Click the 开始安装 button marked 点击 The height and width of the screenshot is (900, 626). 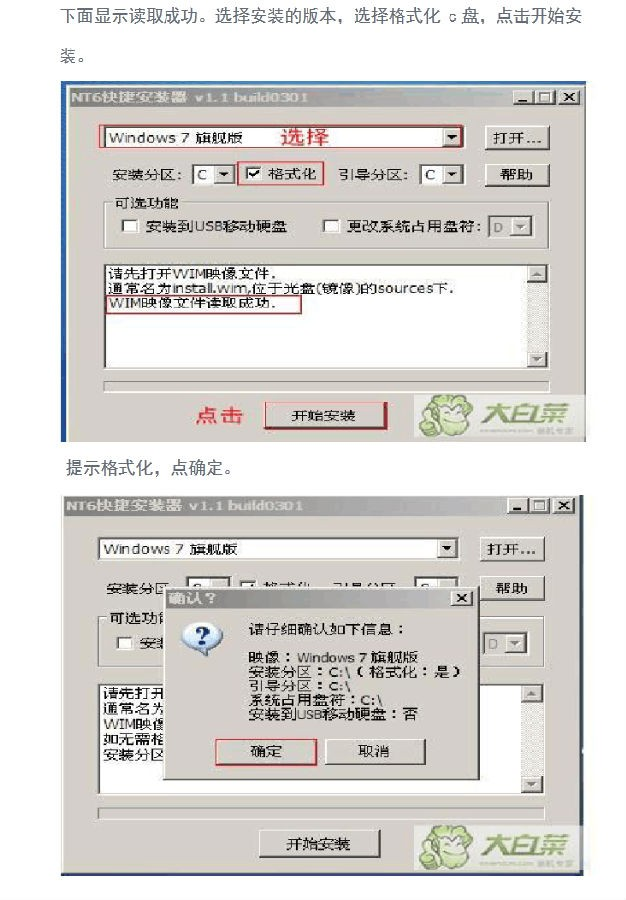click(x=325, y=416)
